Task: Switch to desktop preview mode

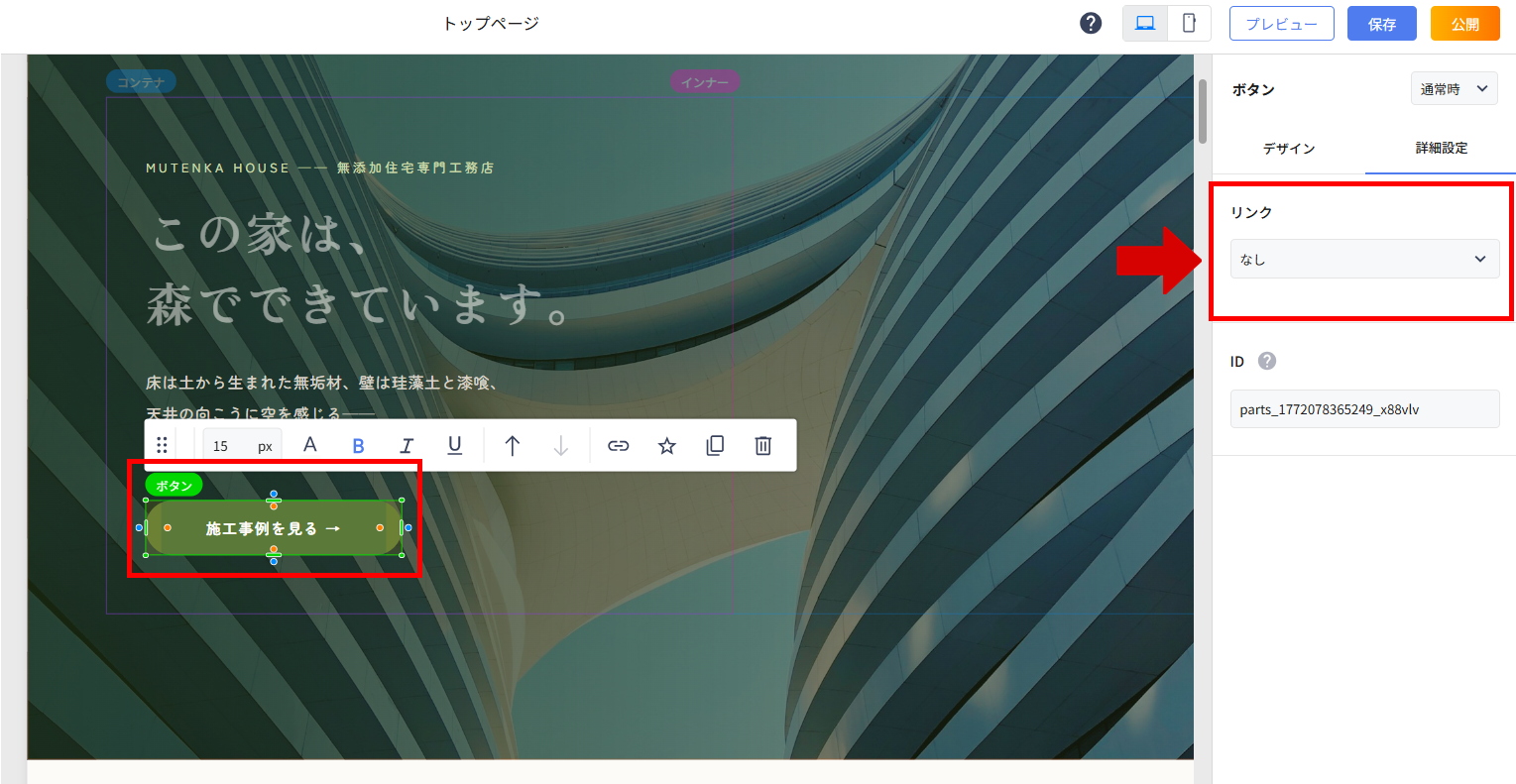Action: pyautogui.click(x=1145, y=24)
